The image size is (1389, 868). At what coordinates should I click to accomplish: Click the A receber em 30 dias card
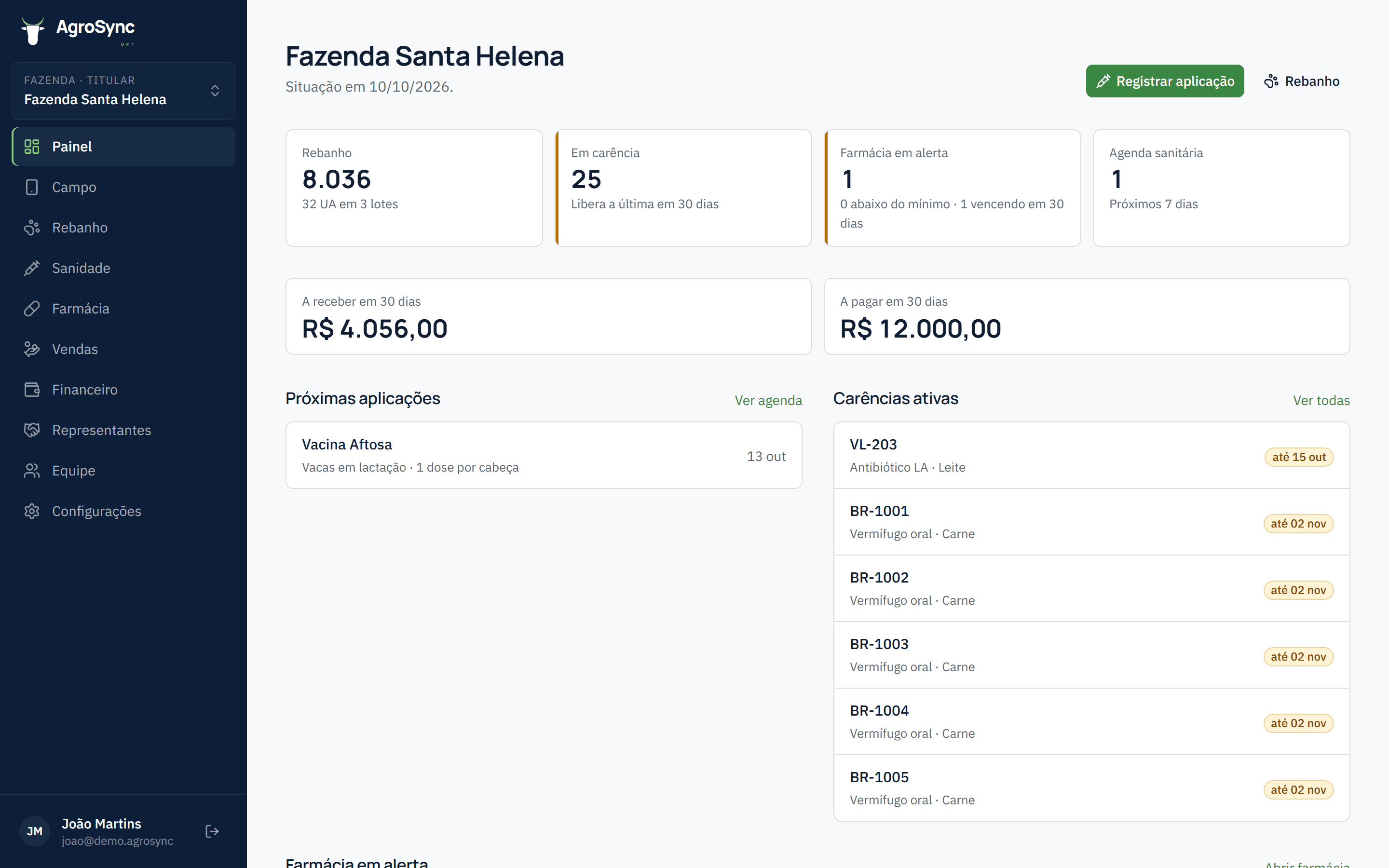pos(548,316)
